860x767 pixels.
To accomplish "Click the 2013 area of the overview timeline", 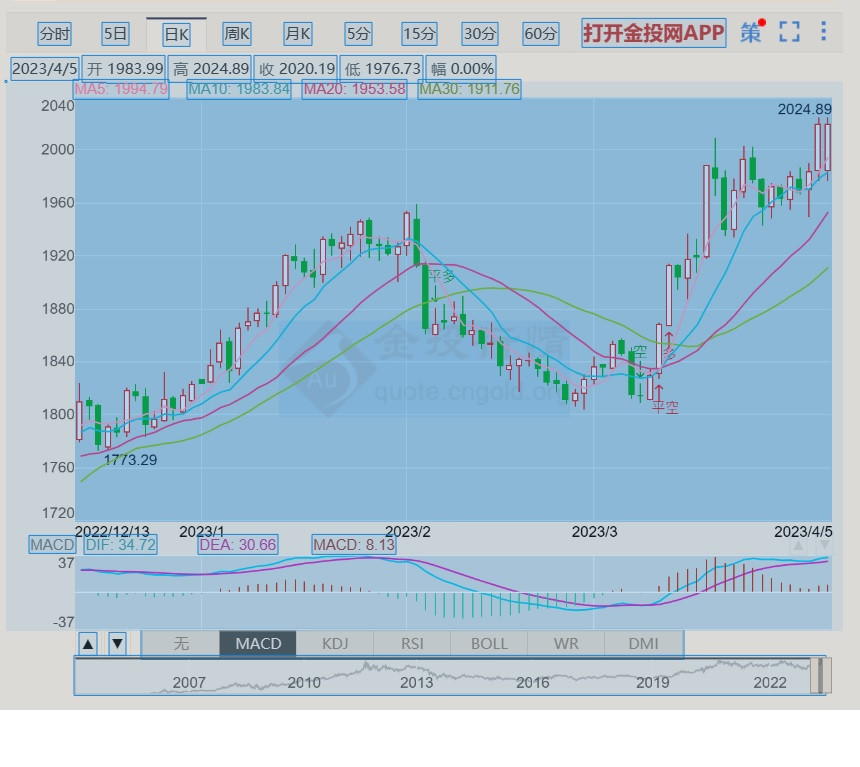I will click(x=416, y=682).
